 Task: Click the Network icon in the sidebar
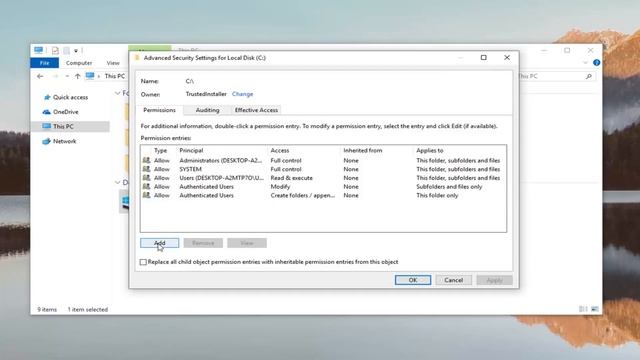pyautogui.click(x=47, y=141)
